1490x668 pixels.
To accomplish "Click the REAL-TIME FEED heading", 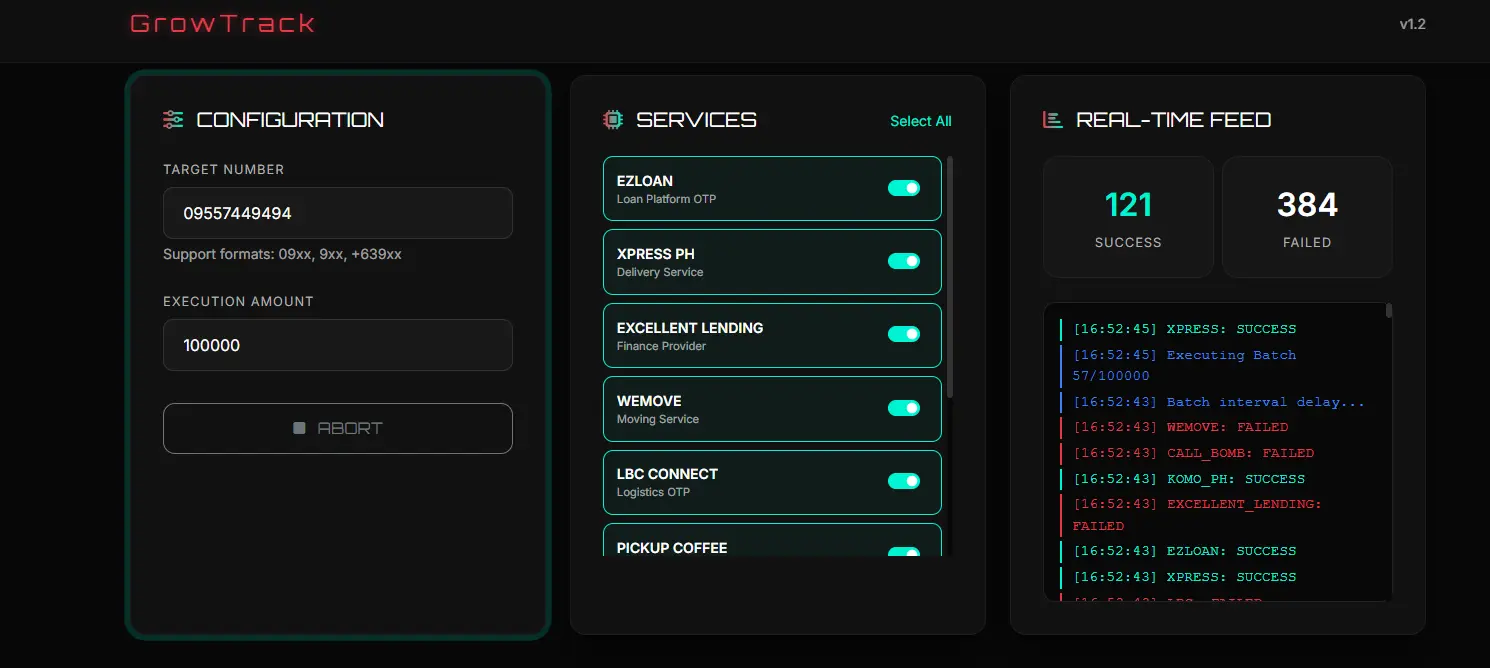I will click(x=1174, y=120).
